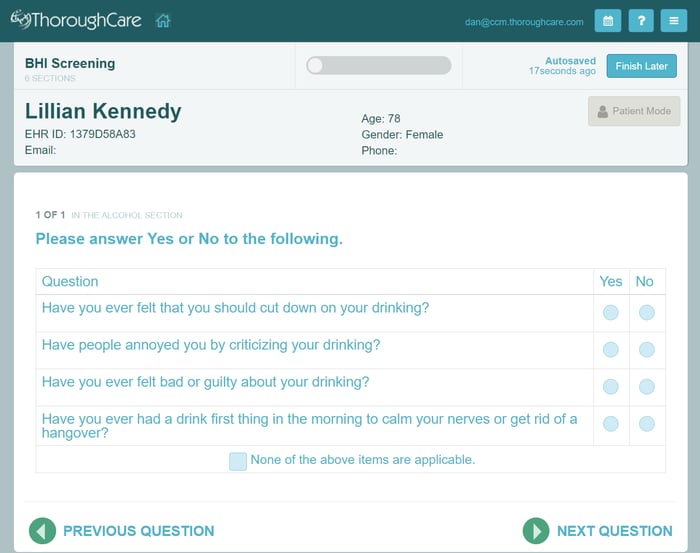Select No for feeling guilty about drinking
Image resolution: width=700 pixels, height=553 pixels.
pos(646,387)
